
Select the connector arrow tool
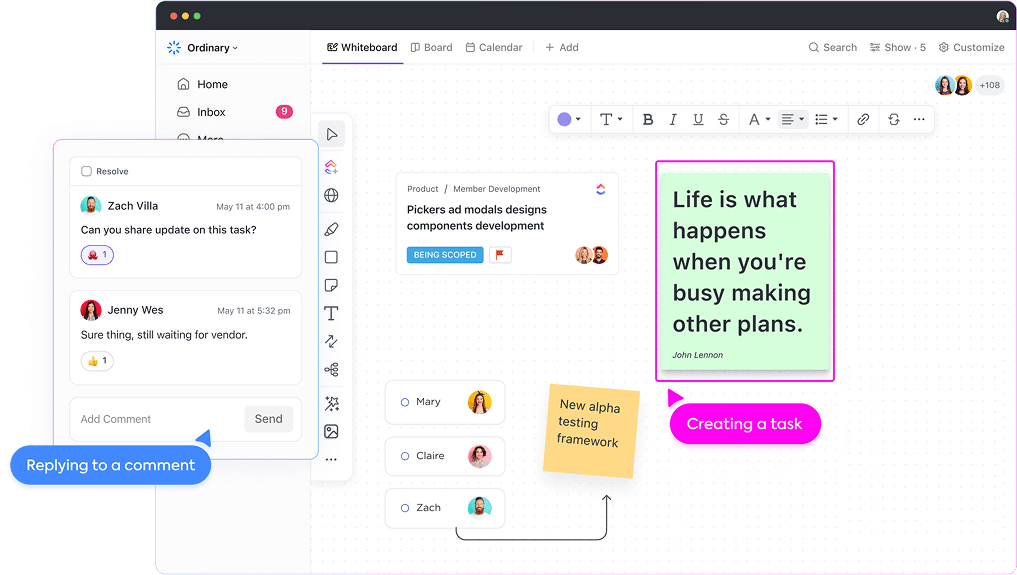[331, 342]
